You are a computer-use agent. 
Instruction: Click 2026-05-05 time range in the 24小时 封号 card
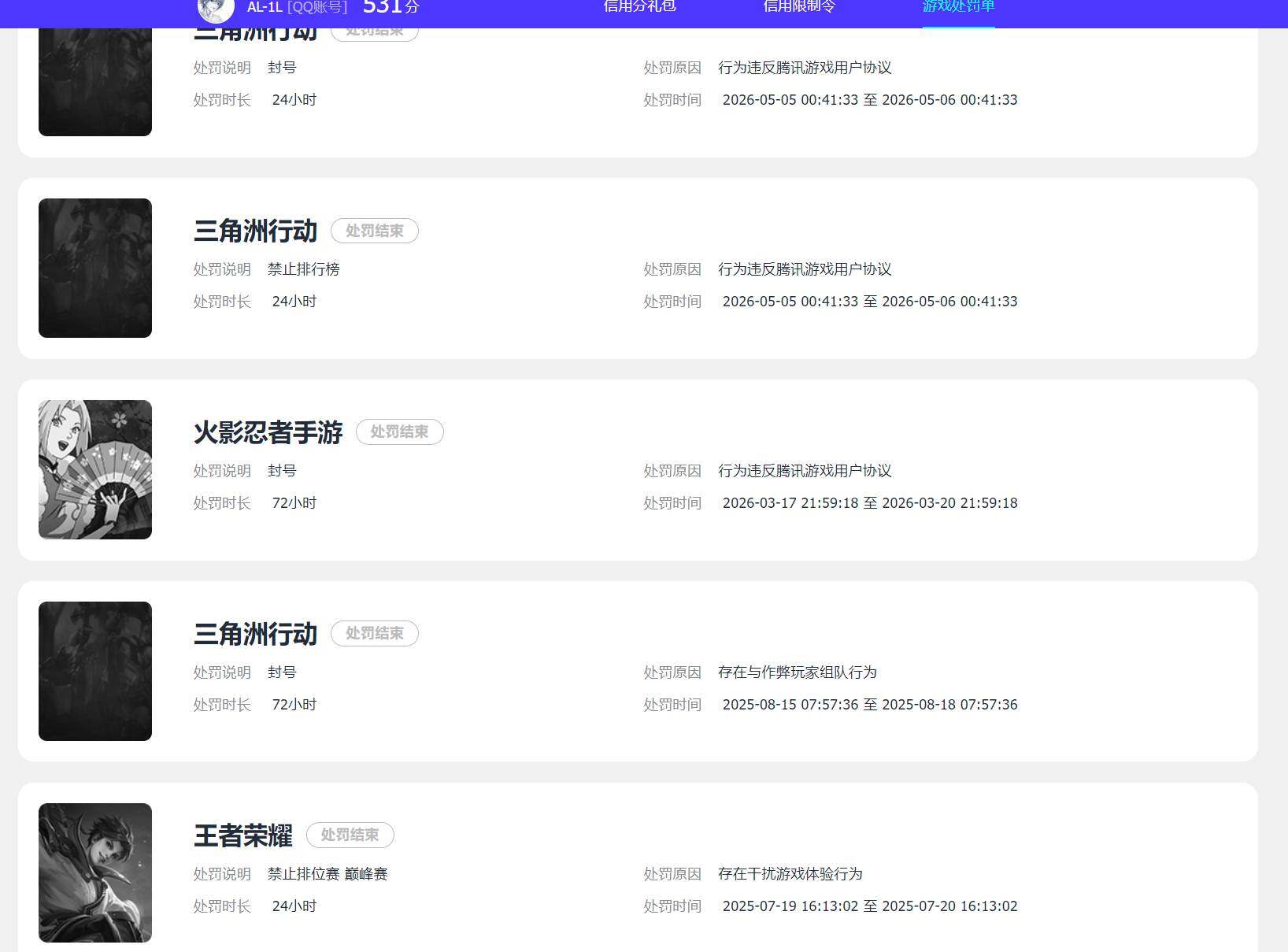870,100
